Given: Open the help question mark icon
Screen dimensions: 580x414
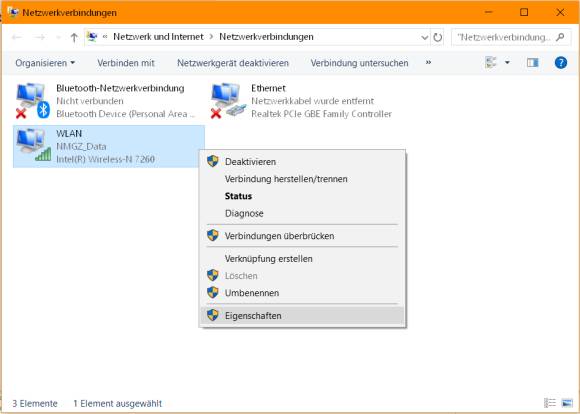Looking at the screenshot, I should point(561,63).
